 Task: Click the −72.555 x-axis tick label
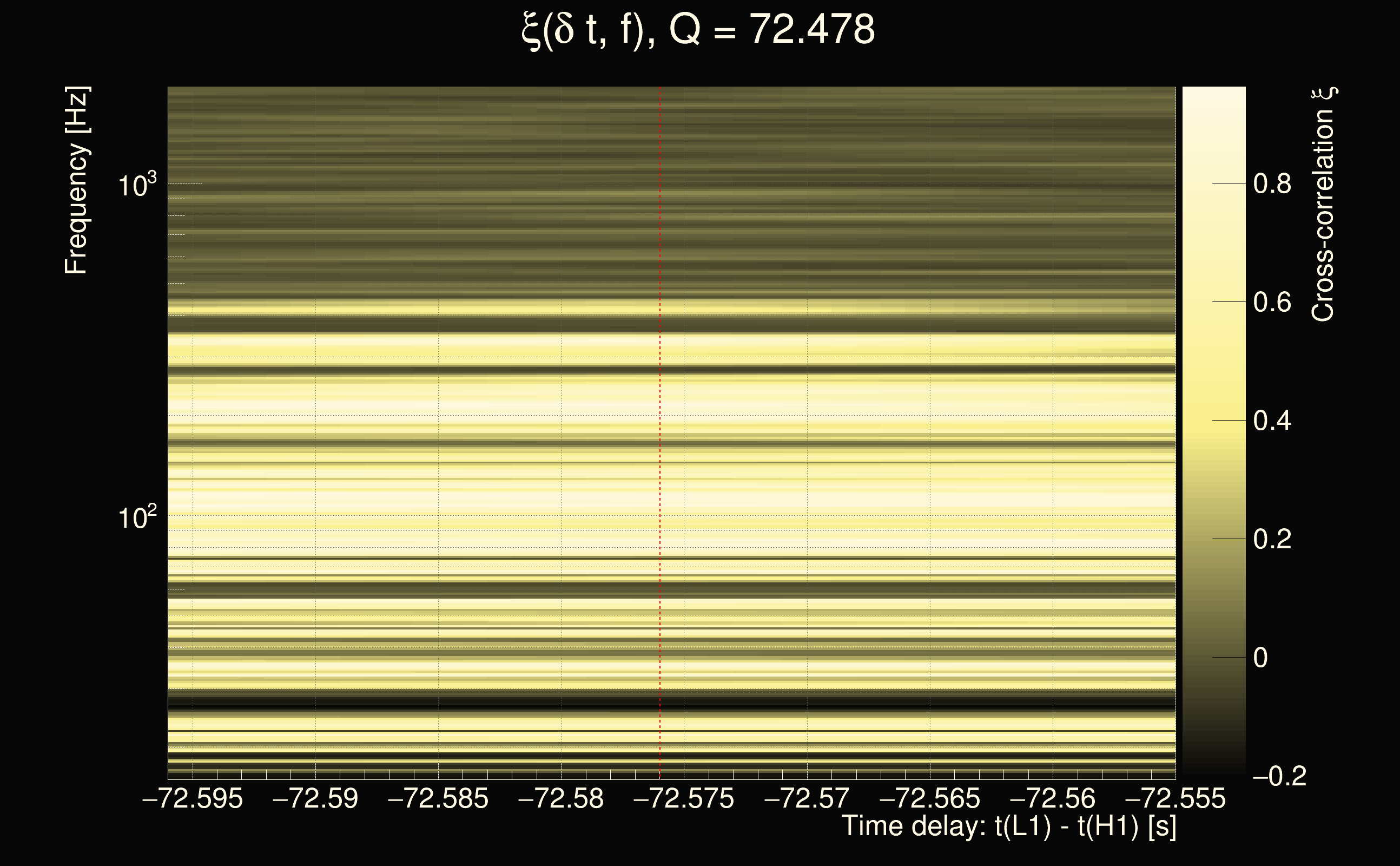[1175, 798]
